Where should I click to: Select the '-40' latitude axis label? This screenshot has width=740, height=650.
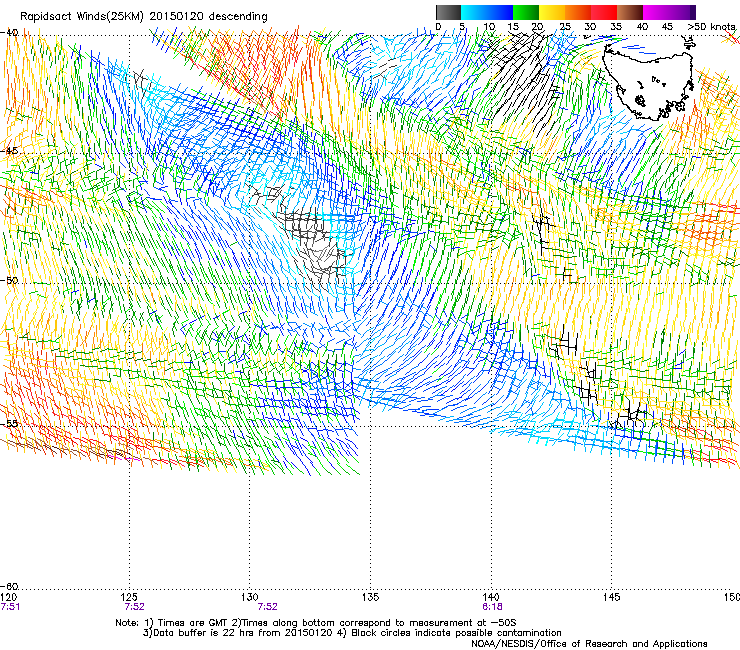[9, 33]
